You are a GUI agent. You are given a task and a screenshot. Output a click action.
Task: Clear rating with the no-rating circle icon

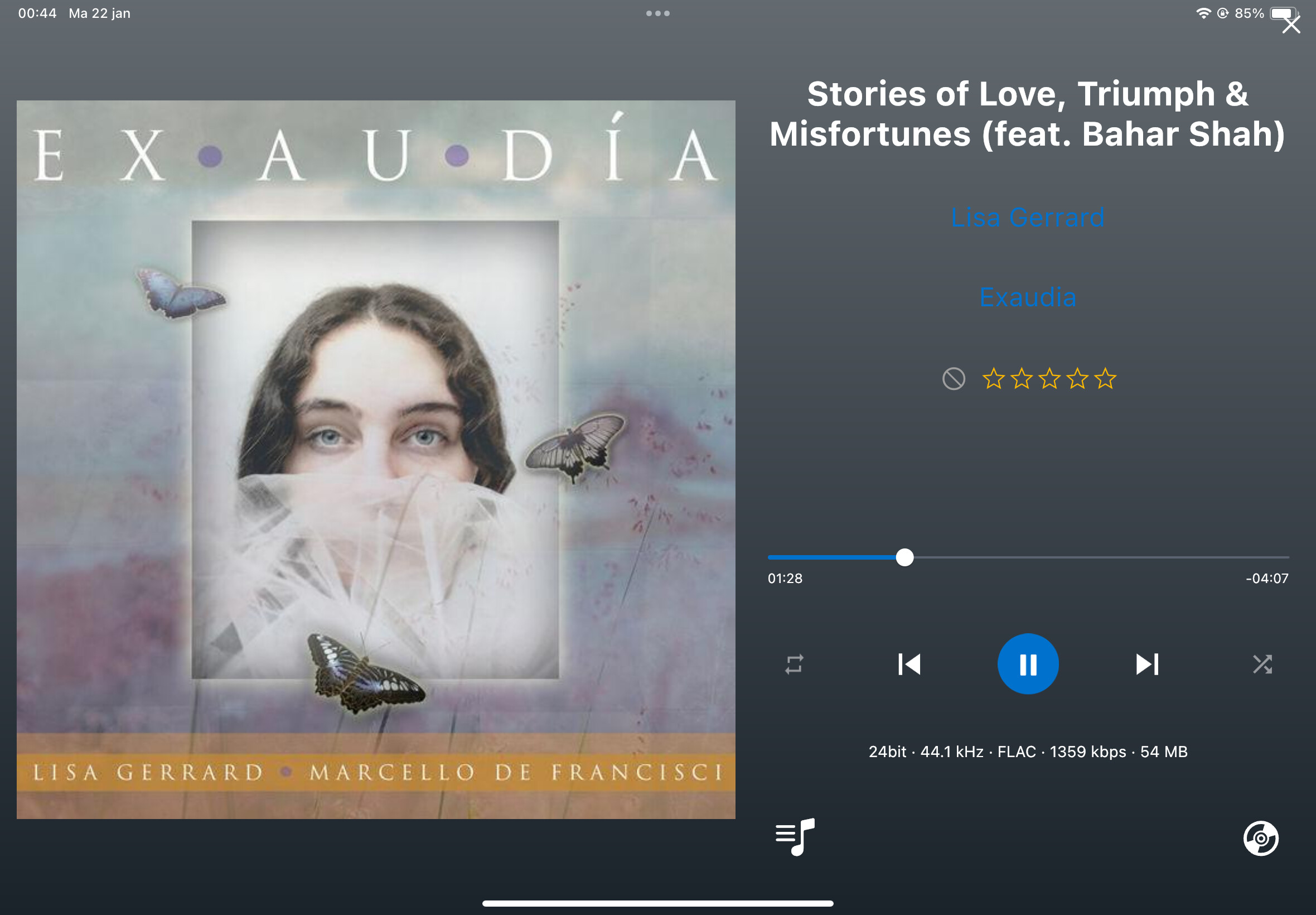point(954,379)
